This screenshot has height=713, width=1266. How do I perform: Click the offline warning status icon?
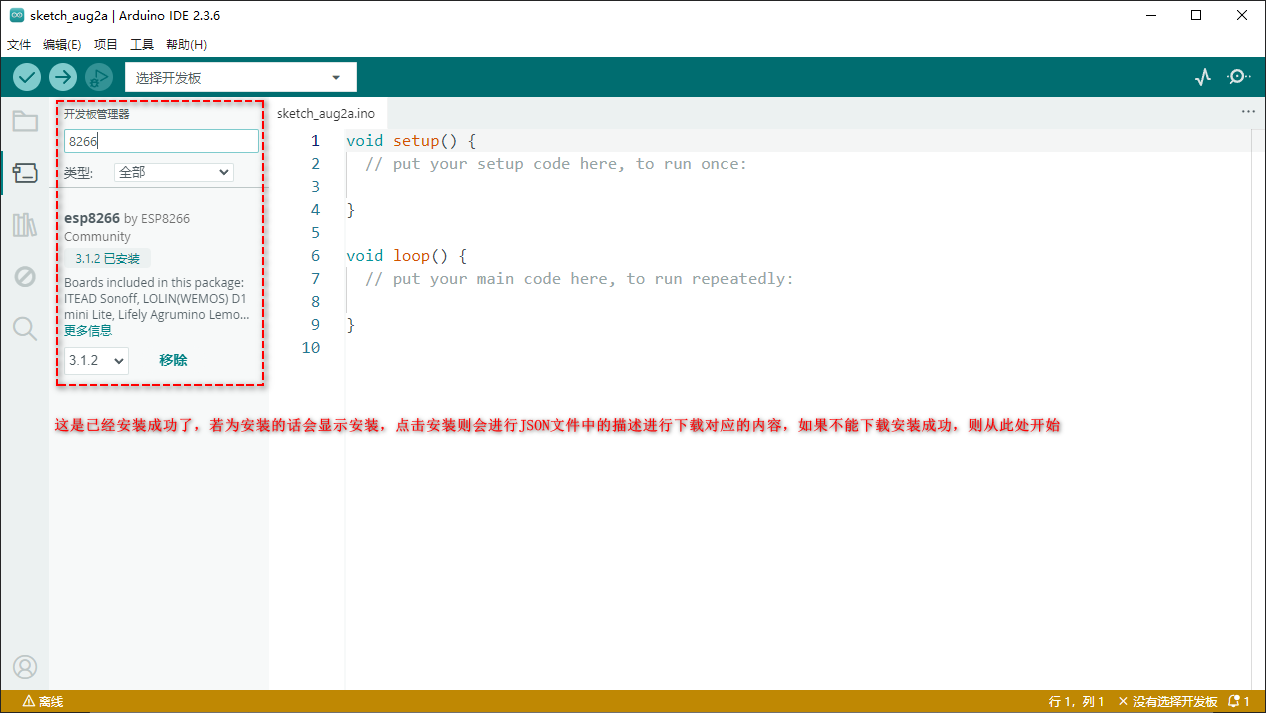point(29,702)
